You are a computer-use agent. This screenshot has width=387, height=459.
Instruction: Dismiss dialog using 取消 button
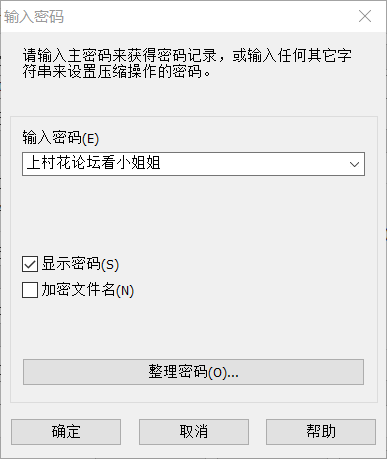194,432
